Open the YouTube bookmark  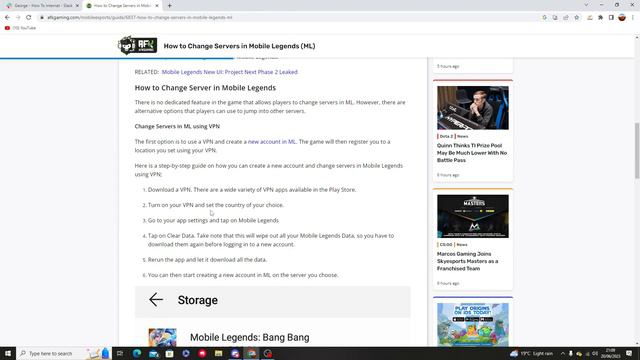coord(20,28)
